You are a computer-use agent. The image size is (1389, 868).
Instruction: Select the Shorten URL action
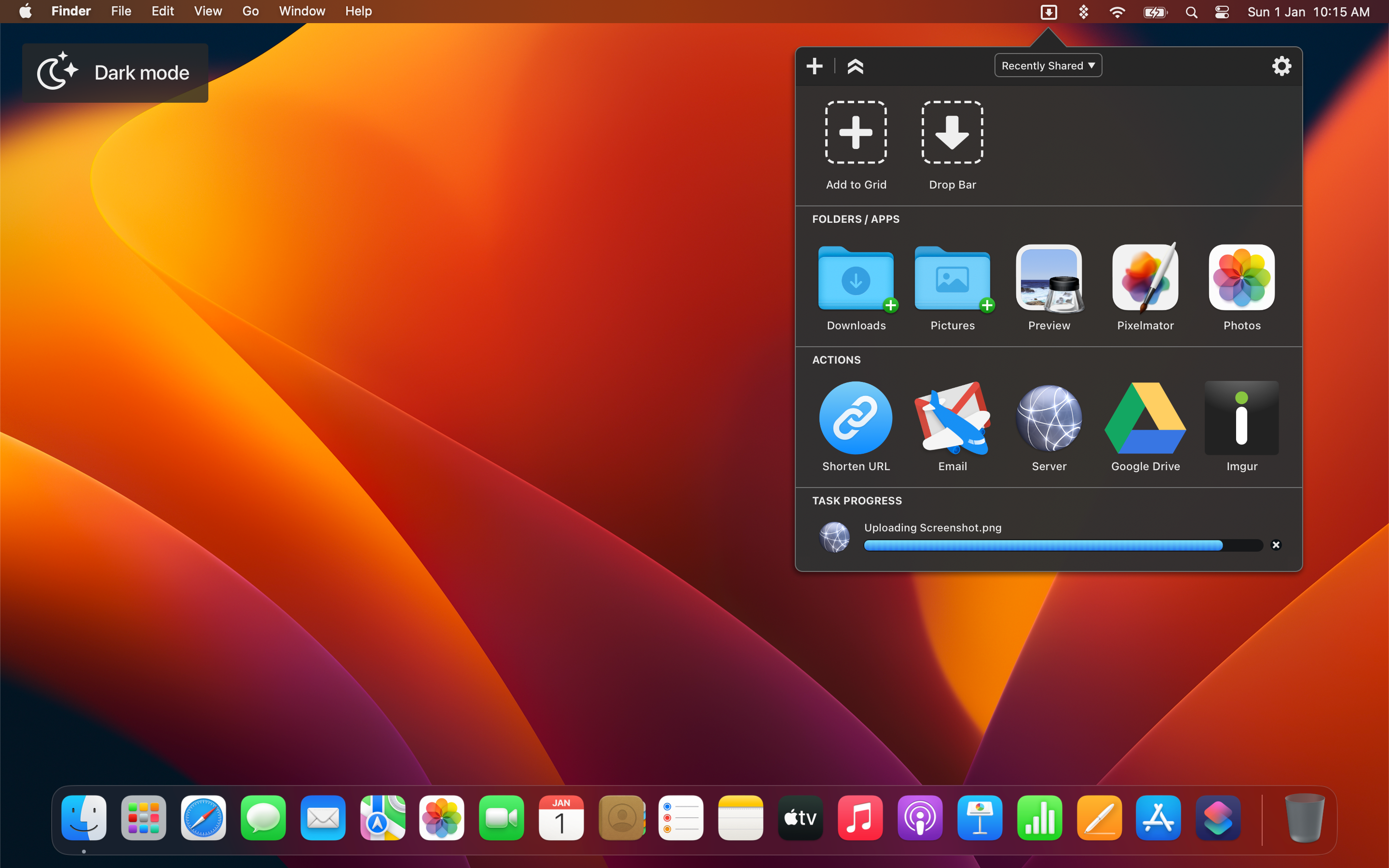[x=855, y=419]
